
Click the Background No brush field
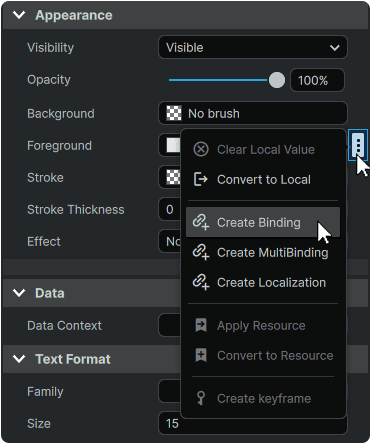[x=253, y=113]
